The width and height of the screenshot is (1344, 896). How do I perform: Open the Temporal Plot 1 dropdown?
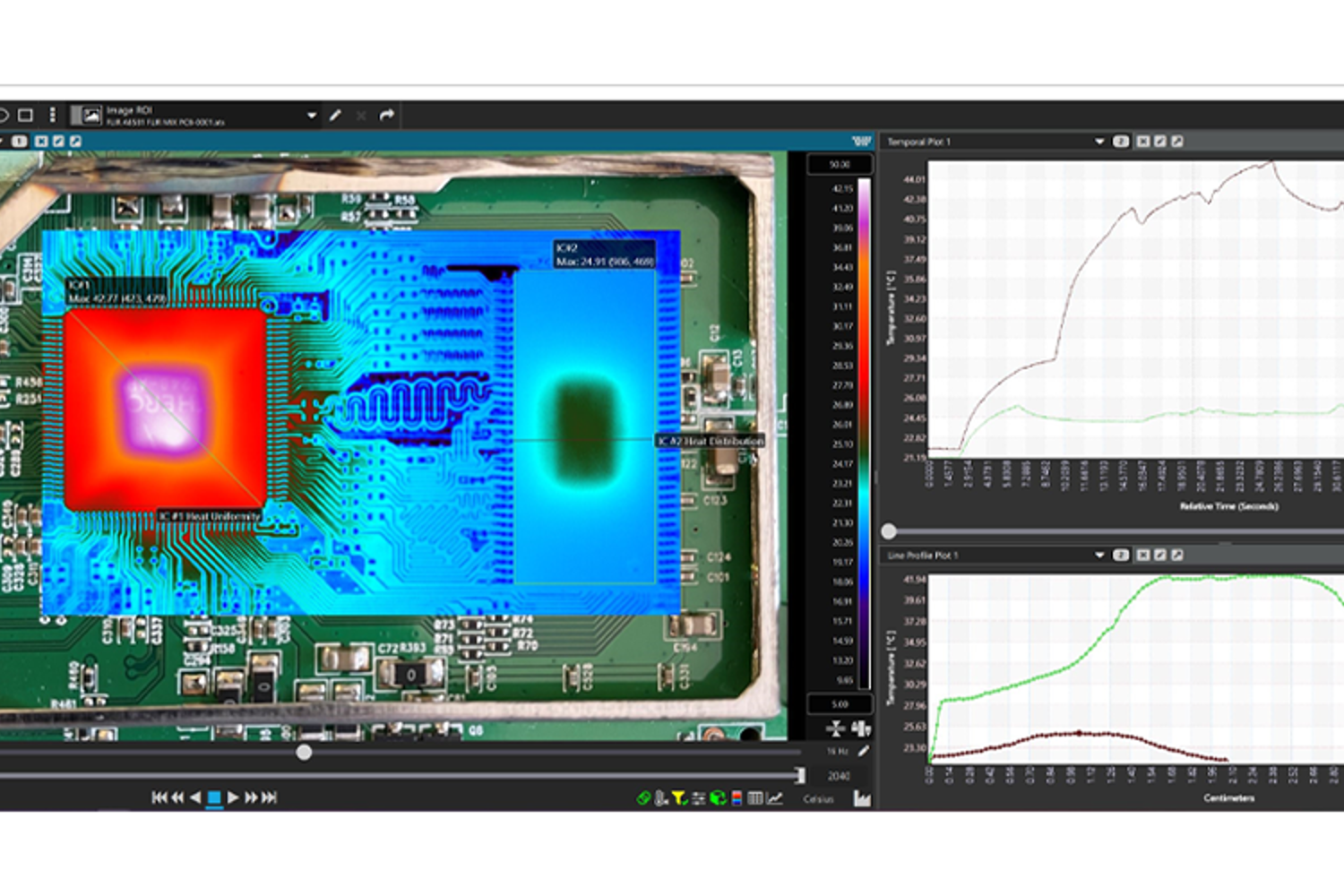(1099, 142)
